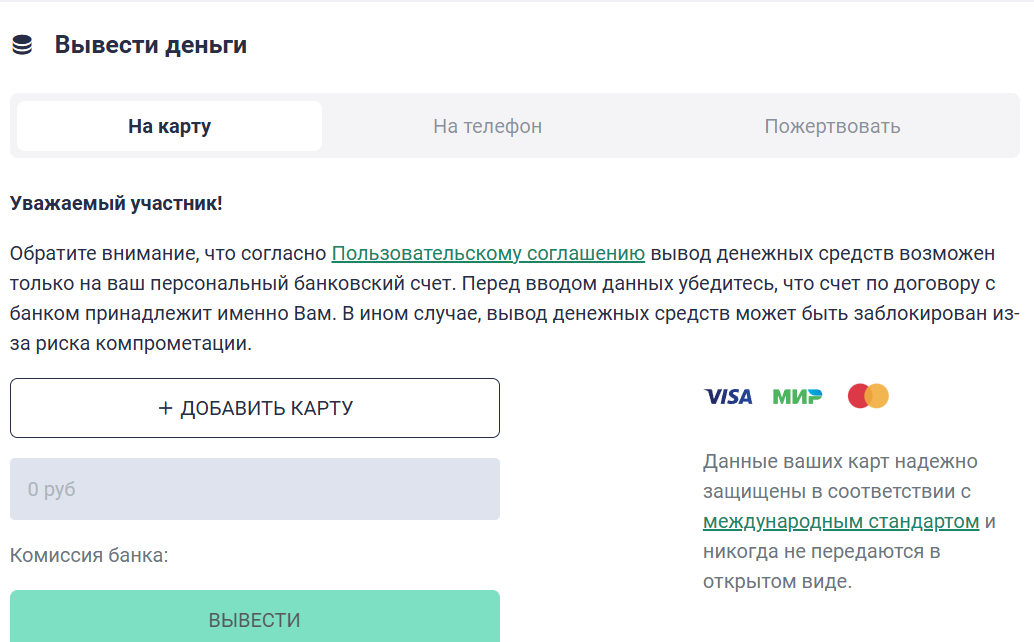Click the coins stack icon

point(22,45)
